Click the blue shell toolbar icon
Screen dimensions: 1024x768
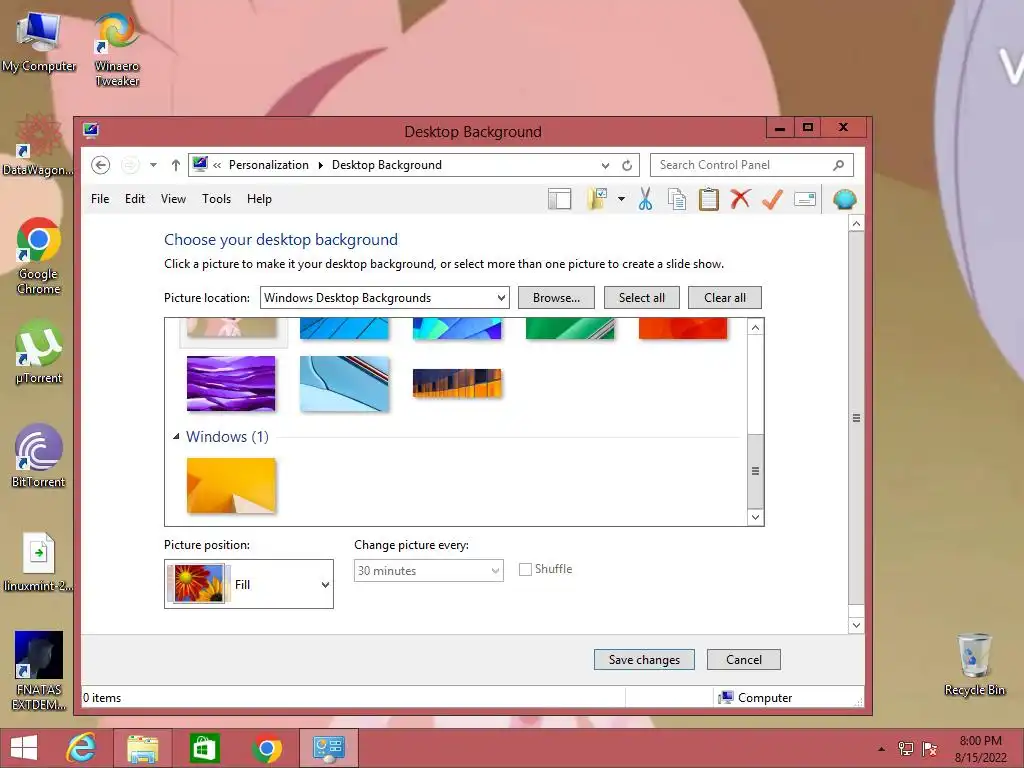(844, 199)
